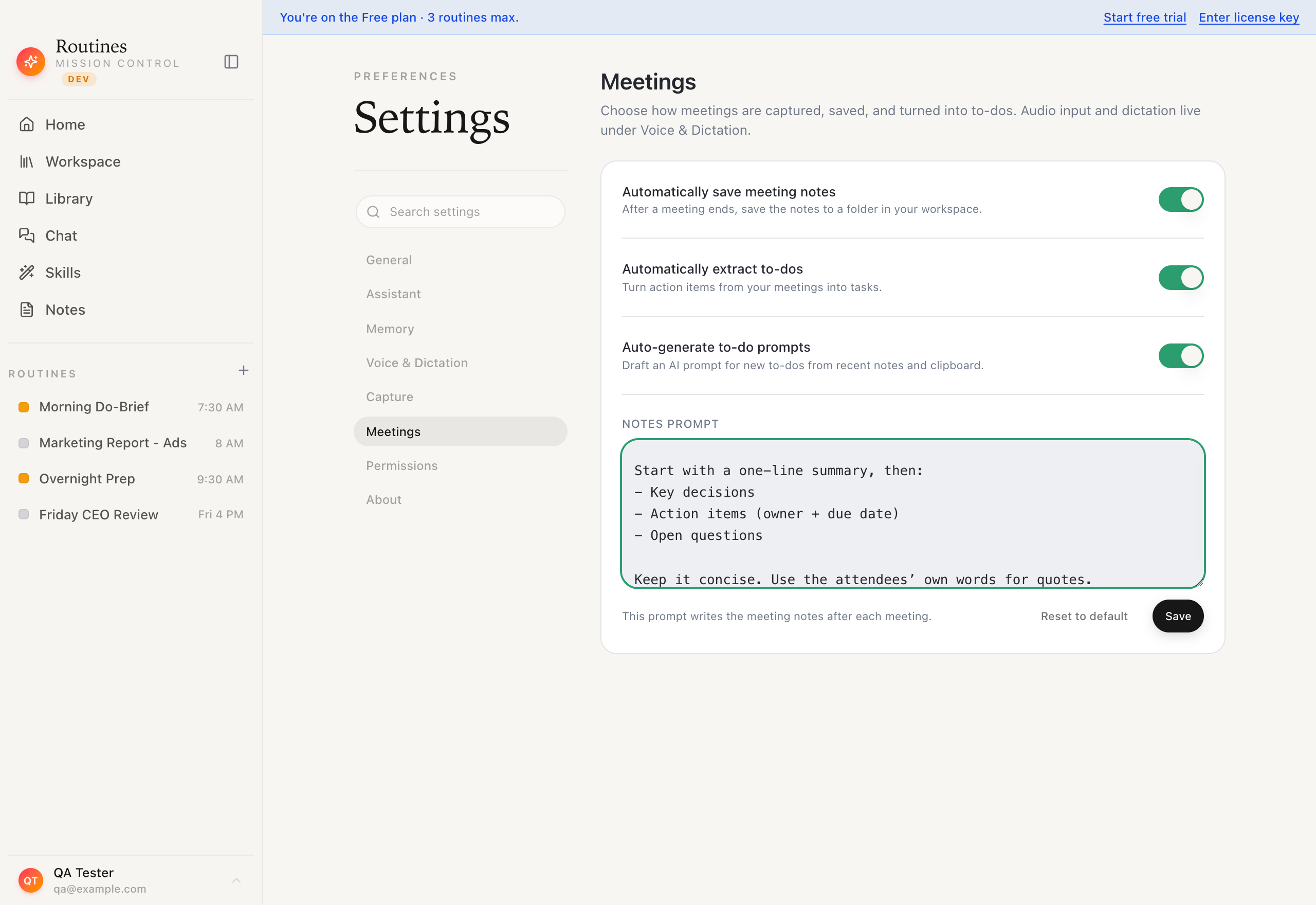Click the QT user avatar
The width and height of the screenshot is (1316, 905).
coord(31,880)
